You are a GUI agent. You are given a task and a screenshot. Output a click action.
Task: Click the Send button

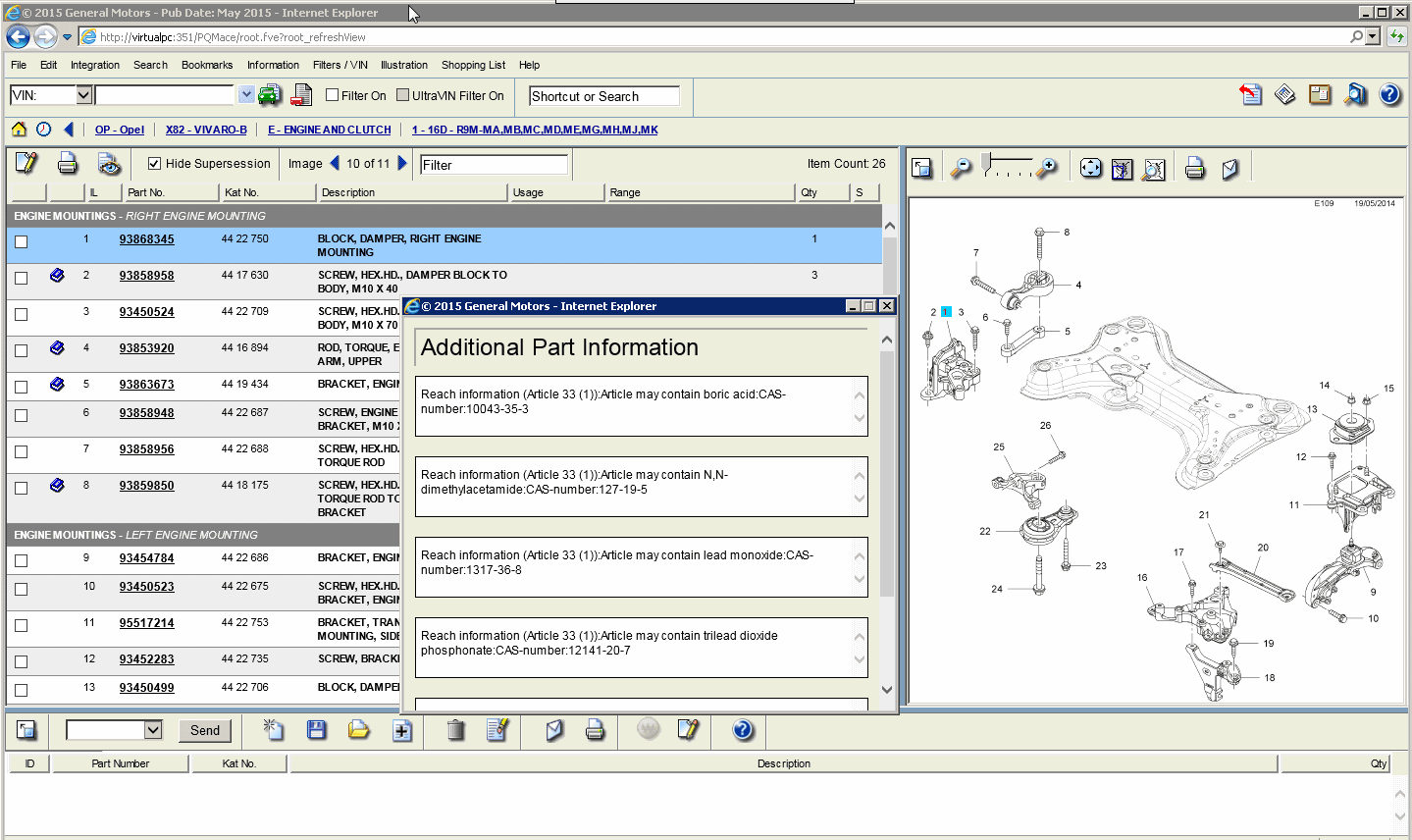point(205,730)
